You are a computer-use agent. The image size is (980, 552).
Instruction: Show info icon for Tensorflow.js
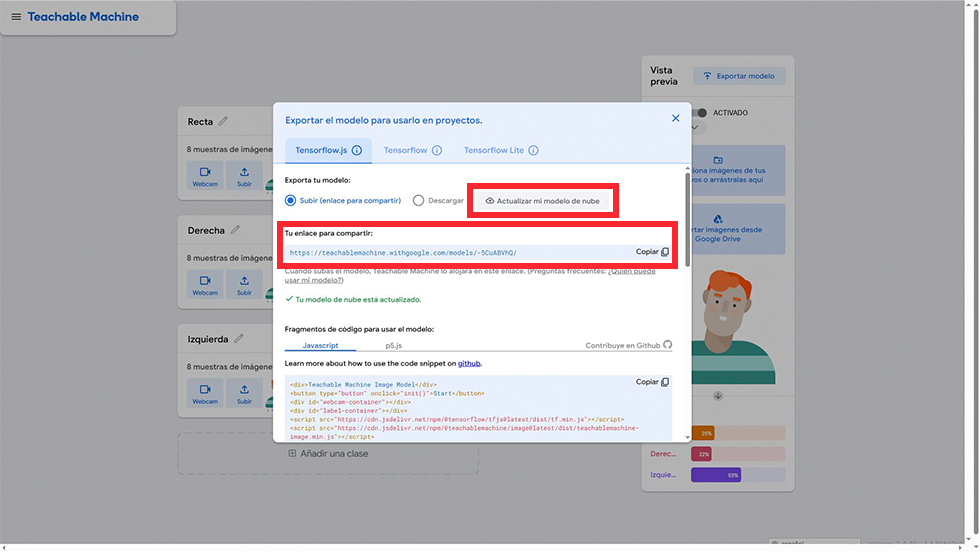(357, 150)
